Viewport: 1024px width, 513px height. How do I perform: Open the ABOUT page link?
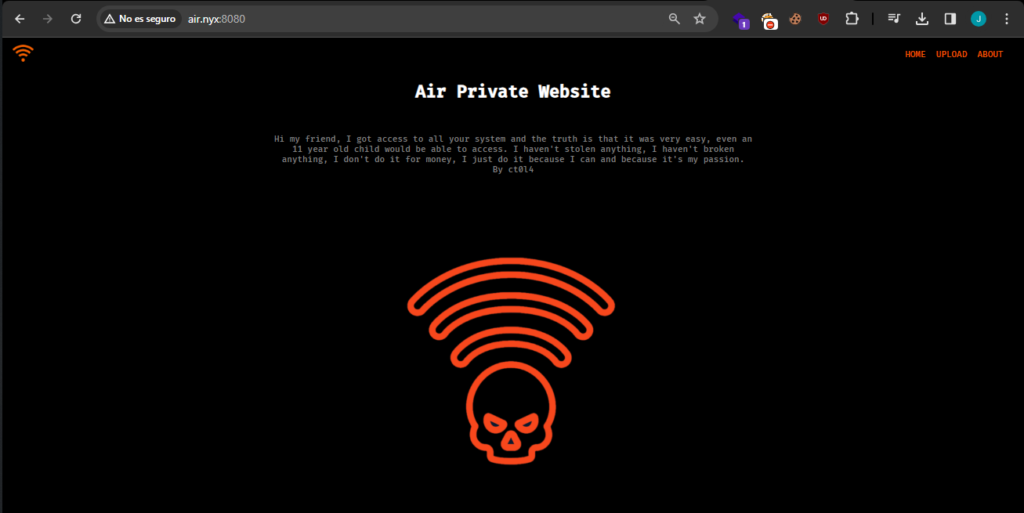pos(990,54)
